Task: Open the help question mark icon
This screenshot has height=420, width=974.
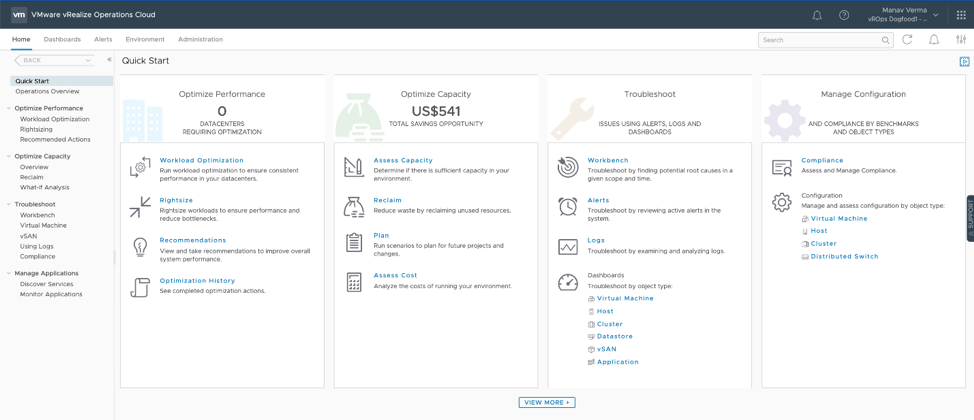Action: (x=844, y=15)
